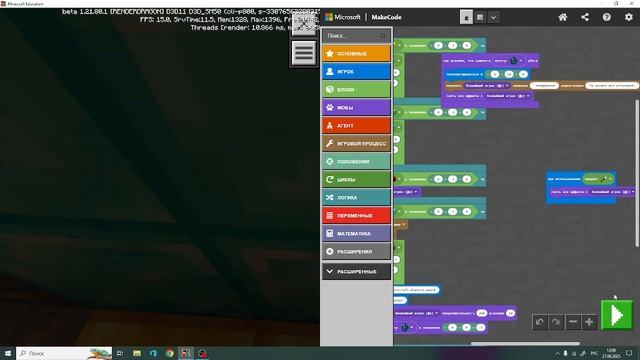Zoom out the block workspace
This screenshot has width=640, height=360.
(x=573, y=322)
